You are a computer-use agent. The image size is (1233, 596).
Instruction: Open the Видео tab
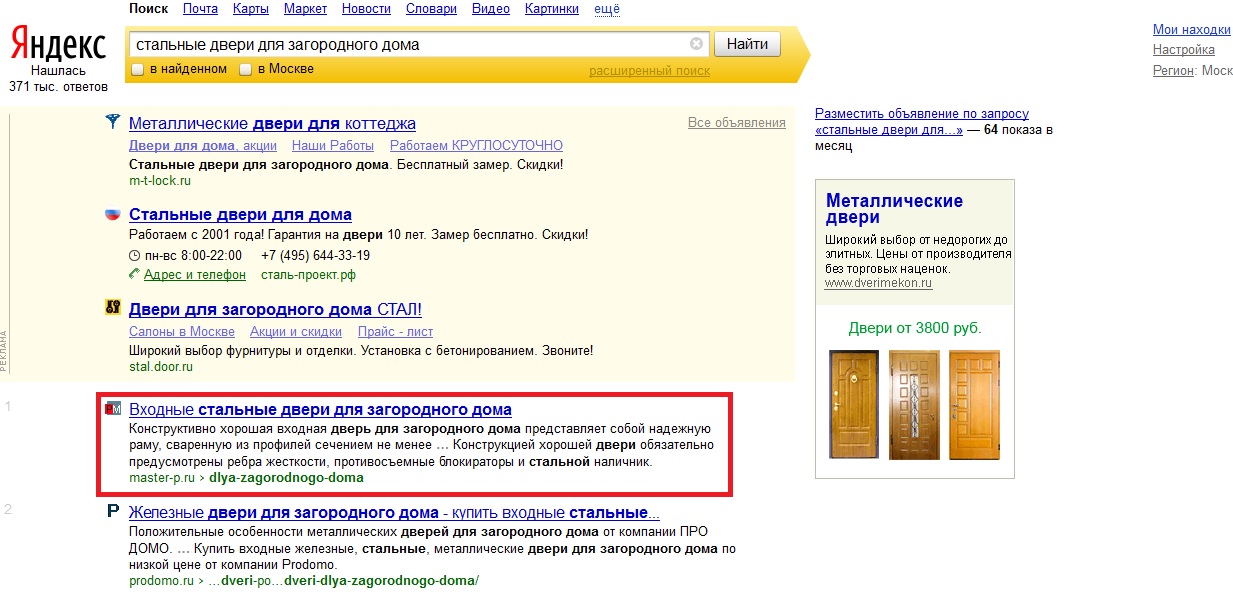[490, 9]
